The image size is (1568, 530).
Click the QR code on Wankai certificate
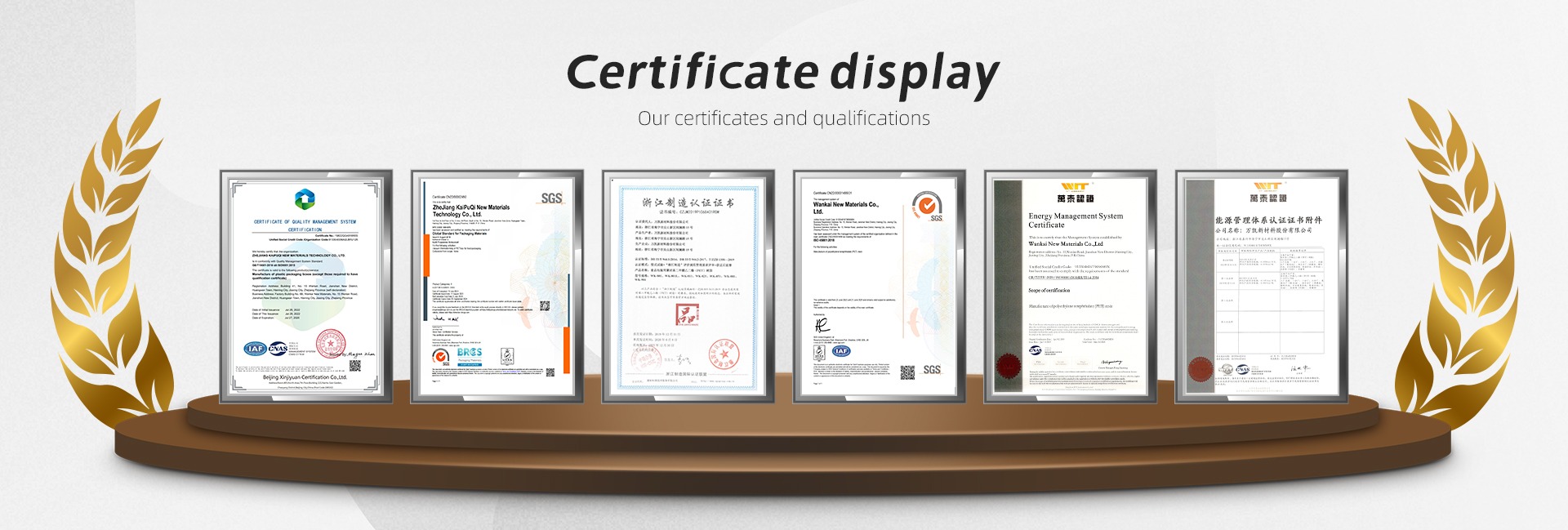(x=907, y=372)
